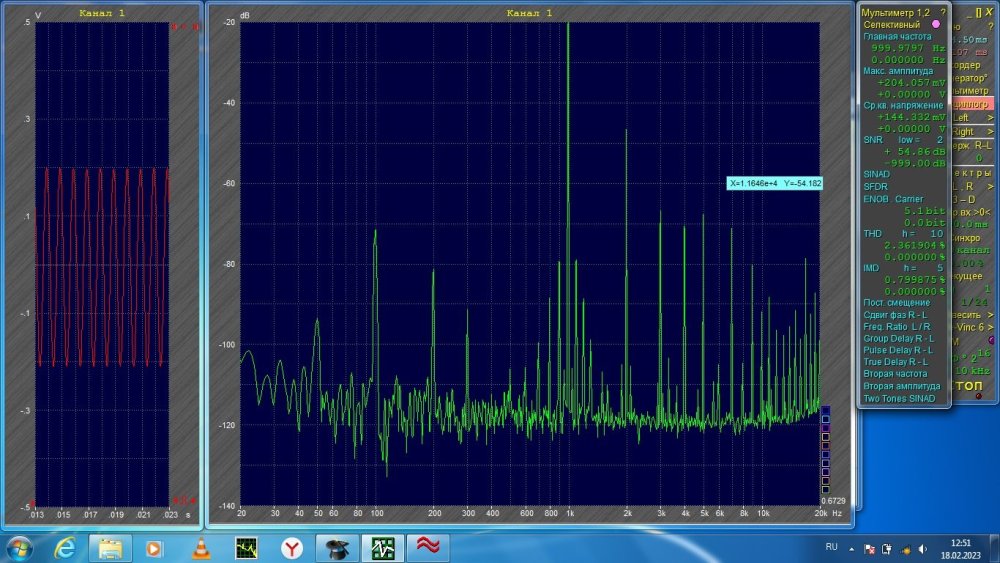Open Internet Explorer from the taskbar
1000x563 pixels.
tap(65, 548)
